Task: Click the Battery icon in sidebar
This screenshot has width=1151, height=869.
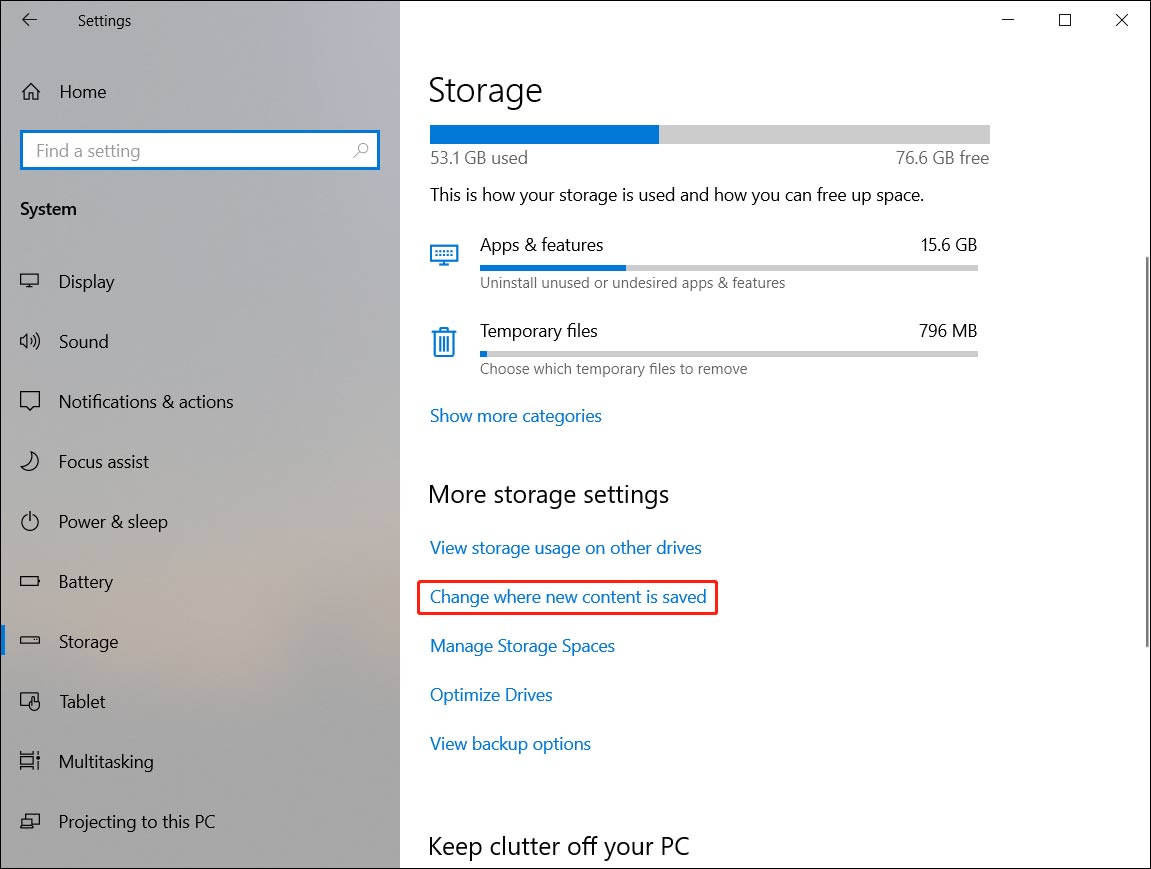Action: [31, 582]
